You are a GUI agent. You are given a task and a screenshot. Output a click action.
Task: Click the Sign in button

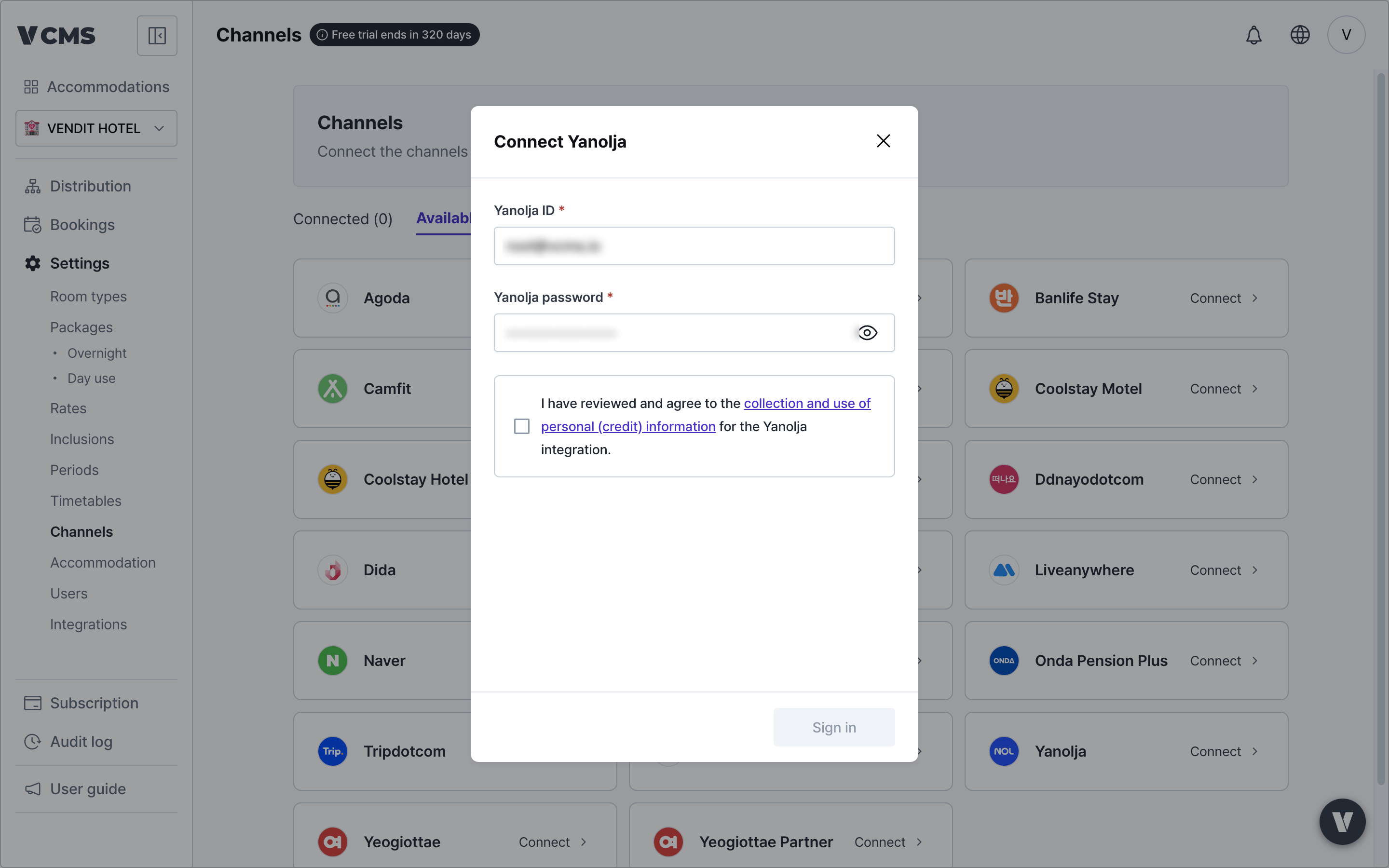(x=834, y=727)
